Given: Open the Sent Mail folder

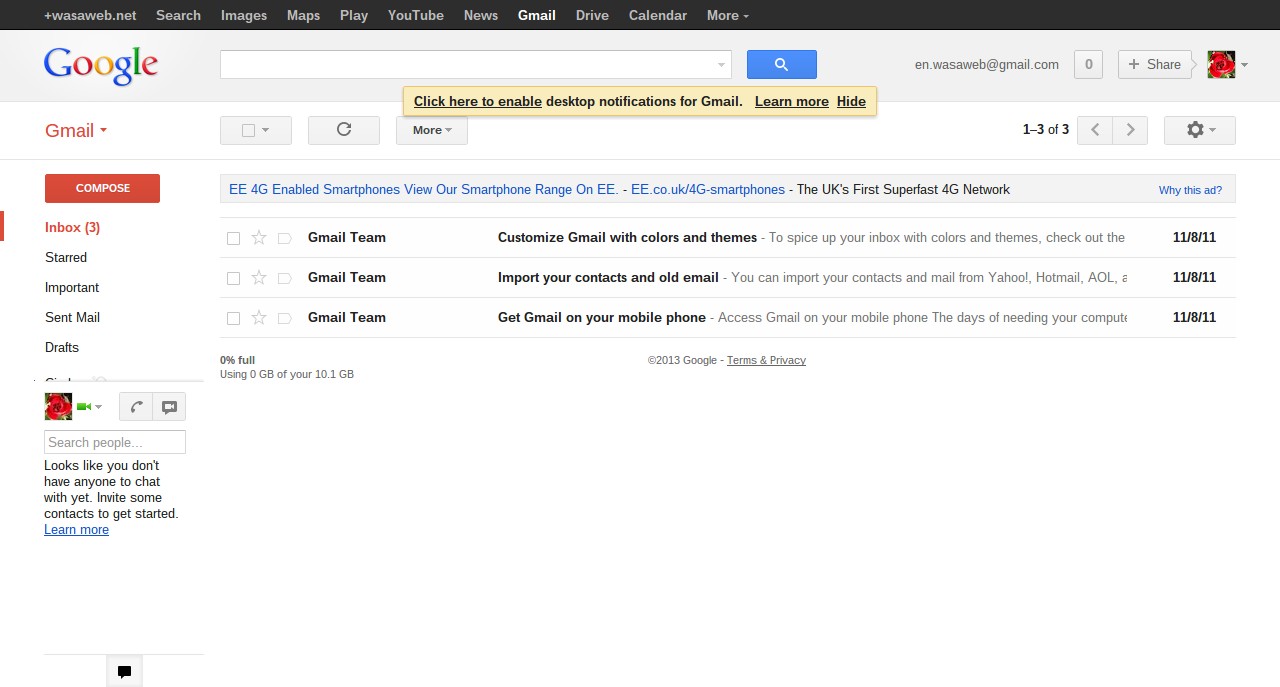Looking at the screenshot, I should pyautogui.click(x=72, y=317).
